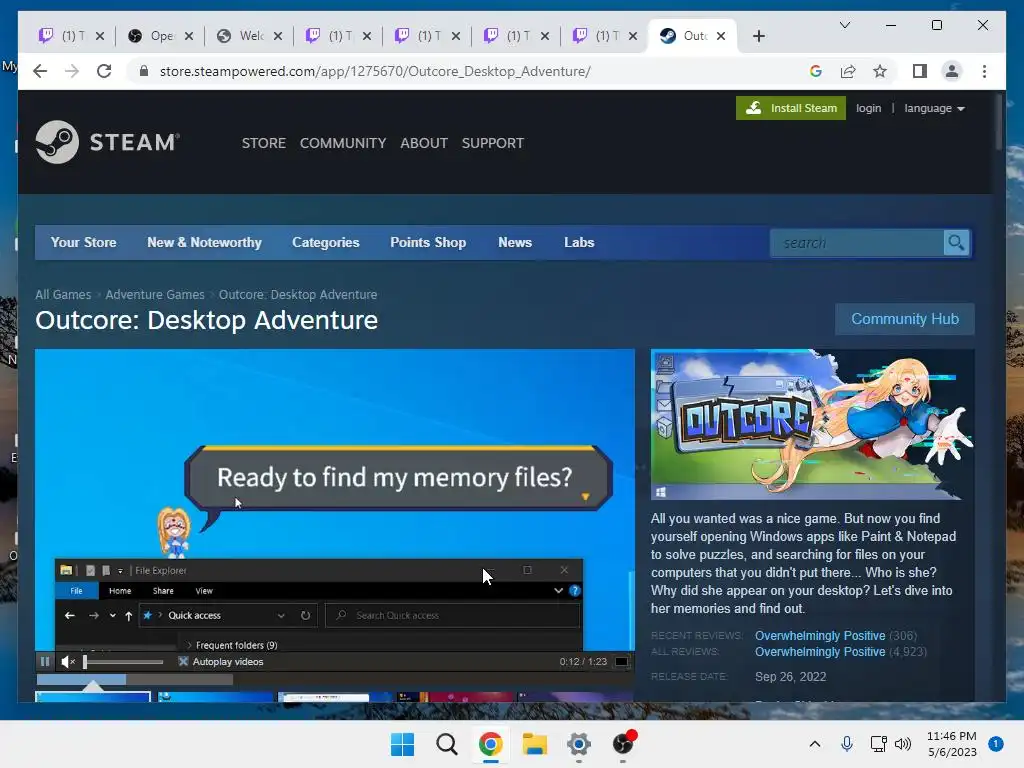
Task: Open Settings from the taskbar
Action: pyautogui.click(x=579, y=744)
